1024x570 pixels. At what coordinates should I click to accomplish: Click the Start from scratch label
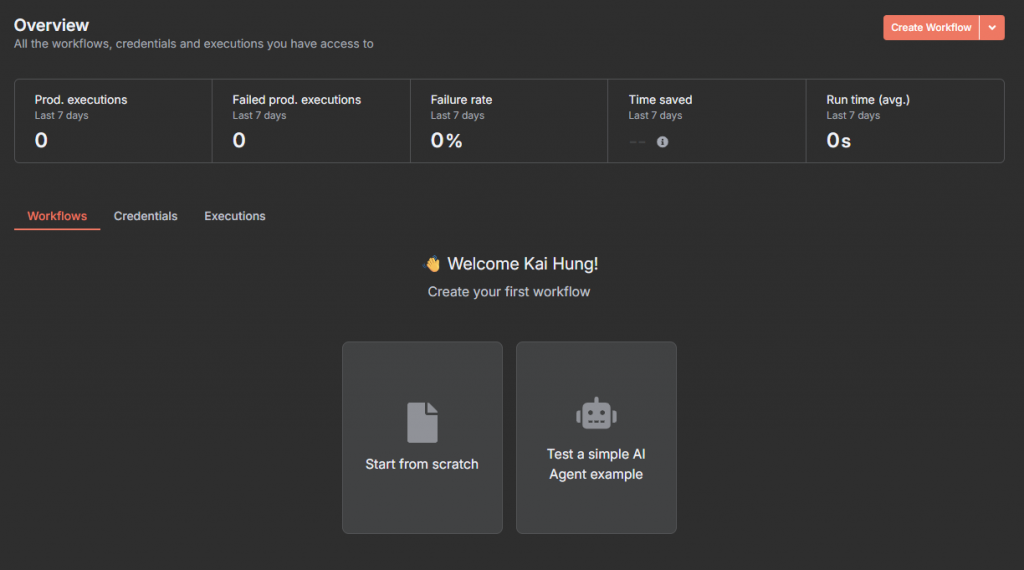click(x=422, y=464)
